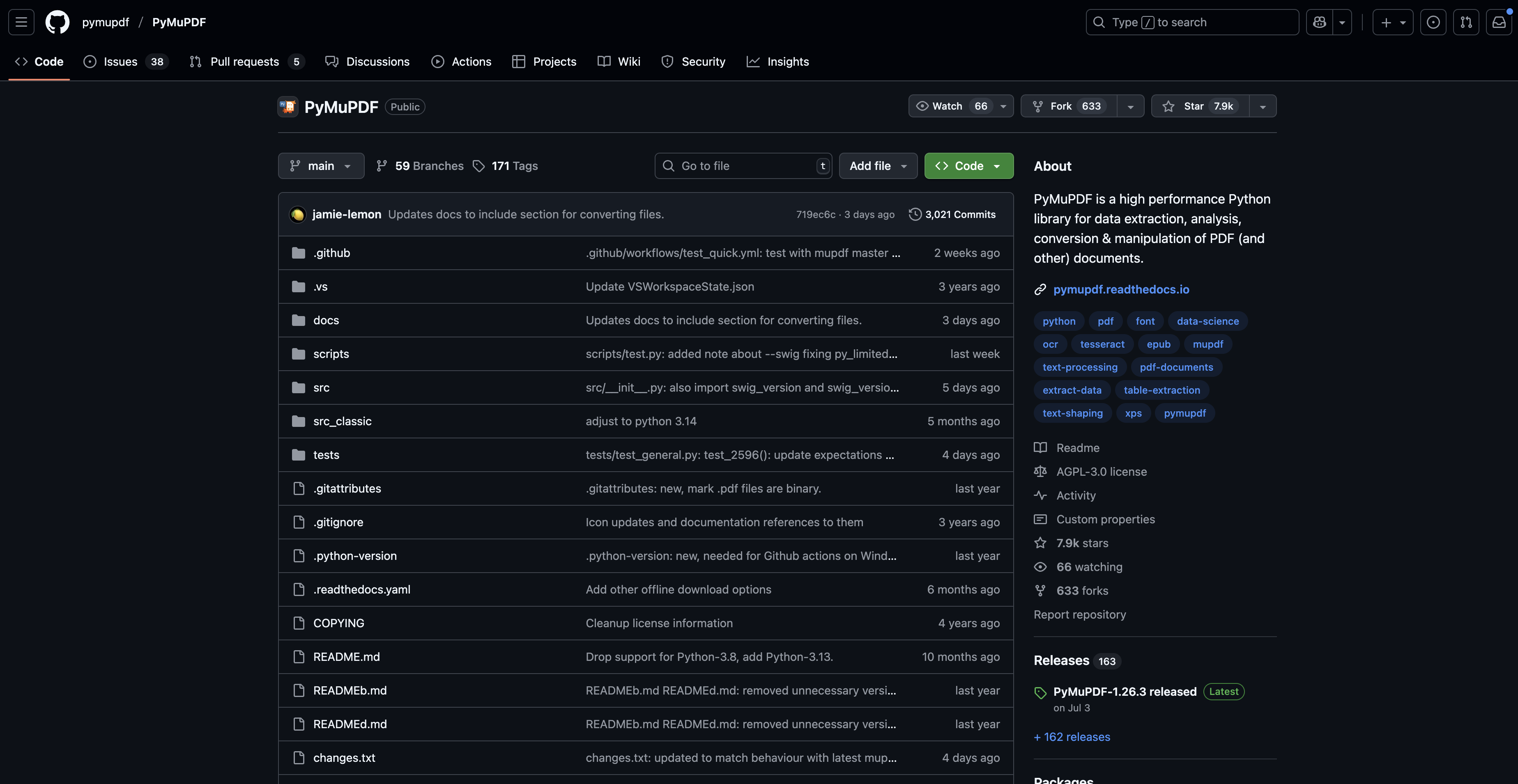Open commit hash 719ec6c
Viewport: 1518px width, 784px height.
[x=816, y=214]
